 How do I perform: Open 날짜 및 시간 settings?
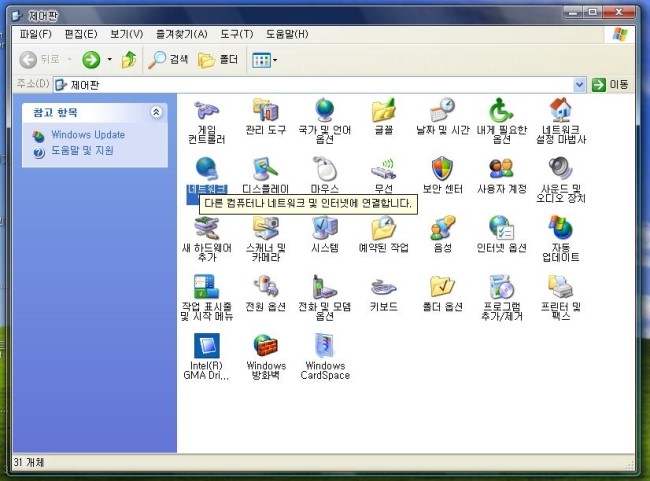[442, 111]
